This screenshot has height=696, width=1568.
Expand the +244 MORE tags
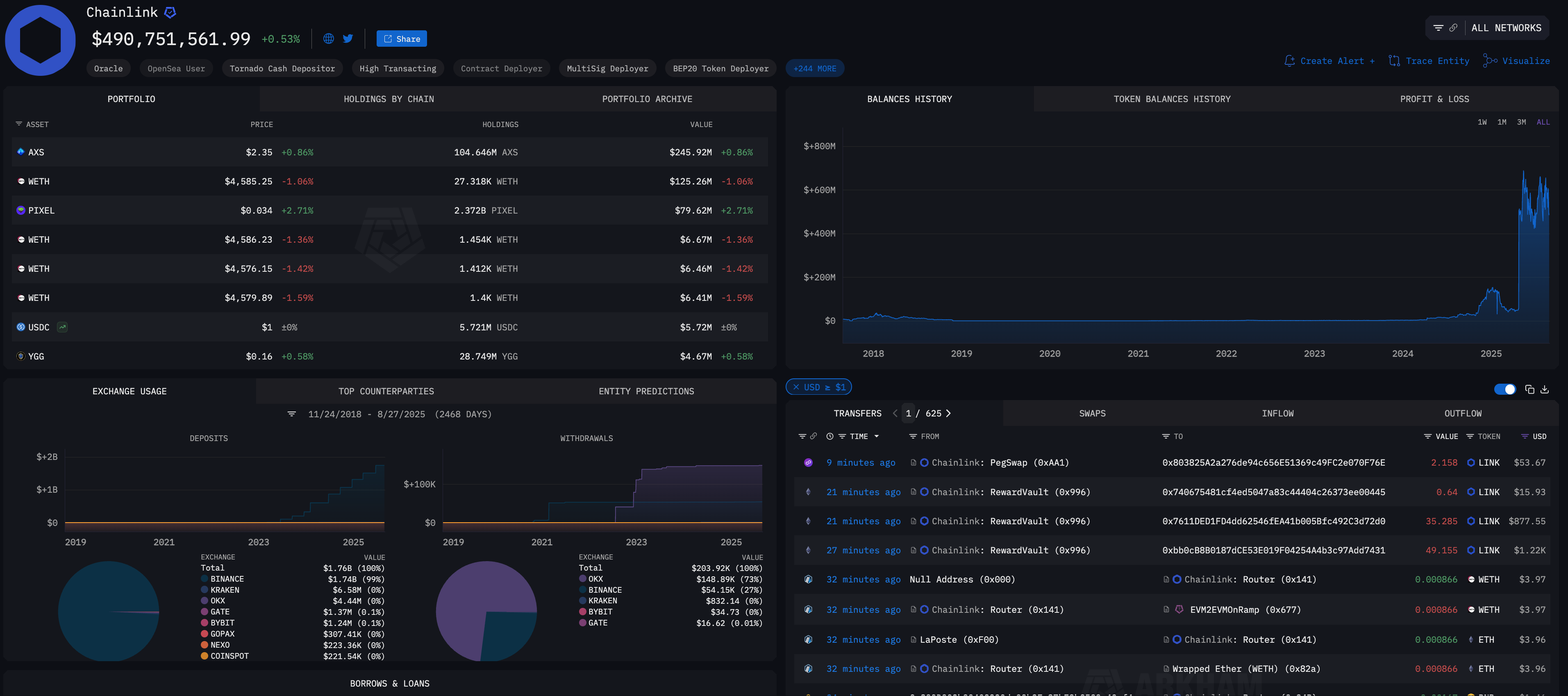coord(814,68)
